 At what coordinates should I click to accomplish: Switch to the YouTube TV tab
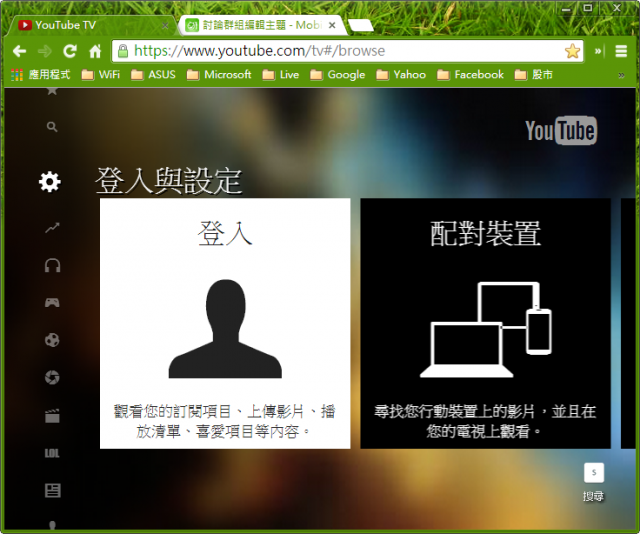[x=90, y=25]
